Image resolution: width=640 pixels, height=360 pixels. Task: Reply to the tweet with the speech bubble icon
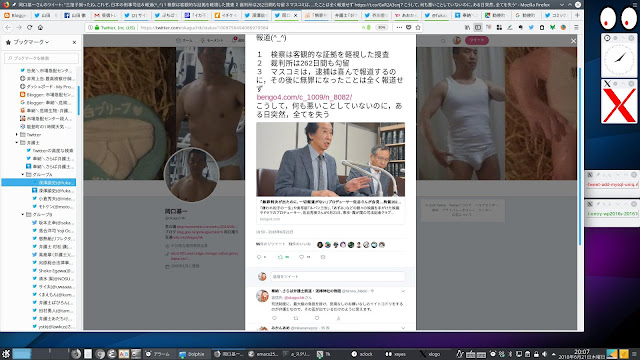click(259, 257)
